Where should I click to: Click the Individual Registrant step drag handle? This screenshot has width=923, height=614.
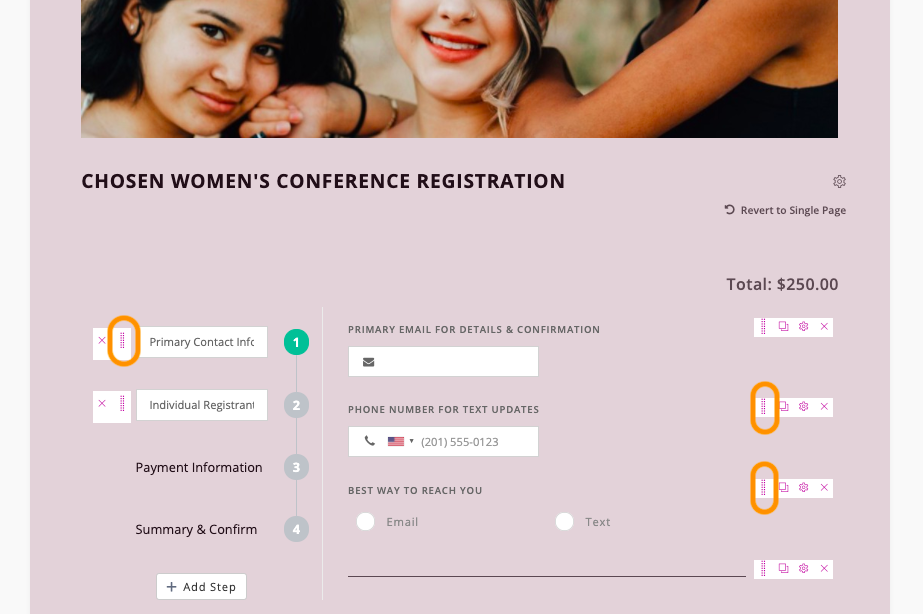click(x=122, y=404)
